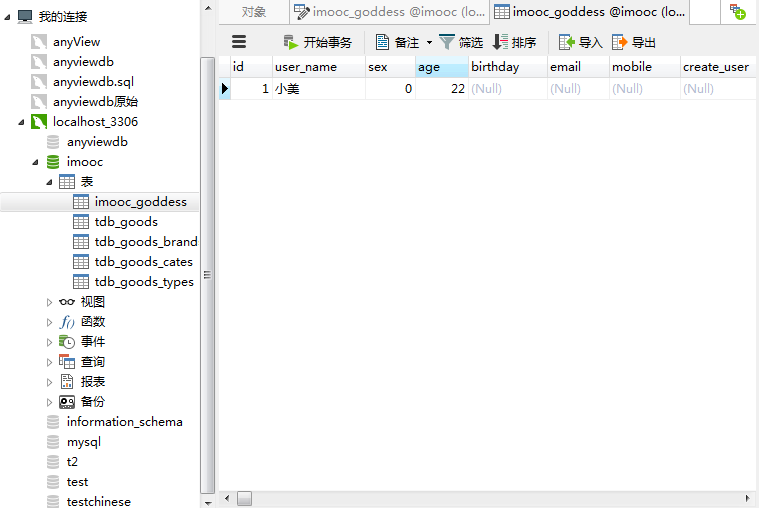Click the 备注 memo toolbar button
The height and width of the screenshot is (508, 760).
[397, 43]
